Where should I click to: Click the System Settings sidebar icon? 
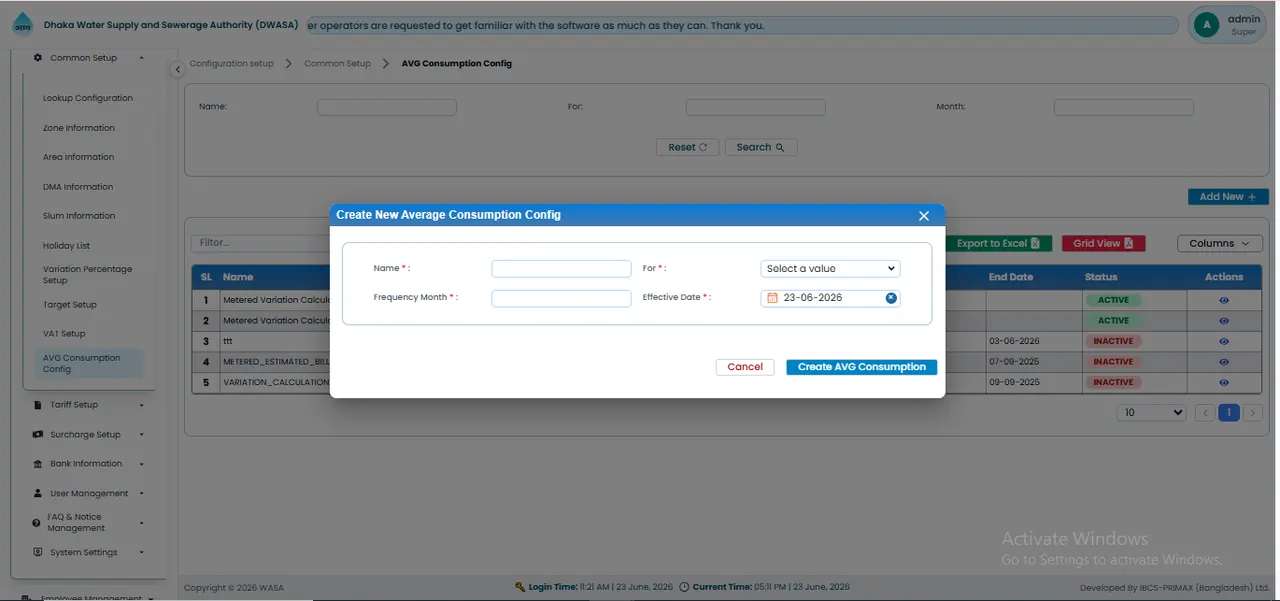pyautogui.click(x=38, y=552)
